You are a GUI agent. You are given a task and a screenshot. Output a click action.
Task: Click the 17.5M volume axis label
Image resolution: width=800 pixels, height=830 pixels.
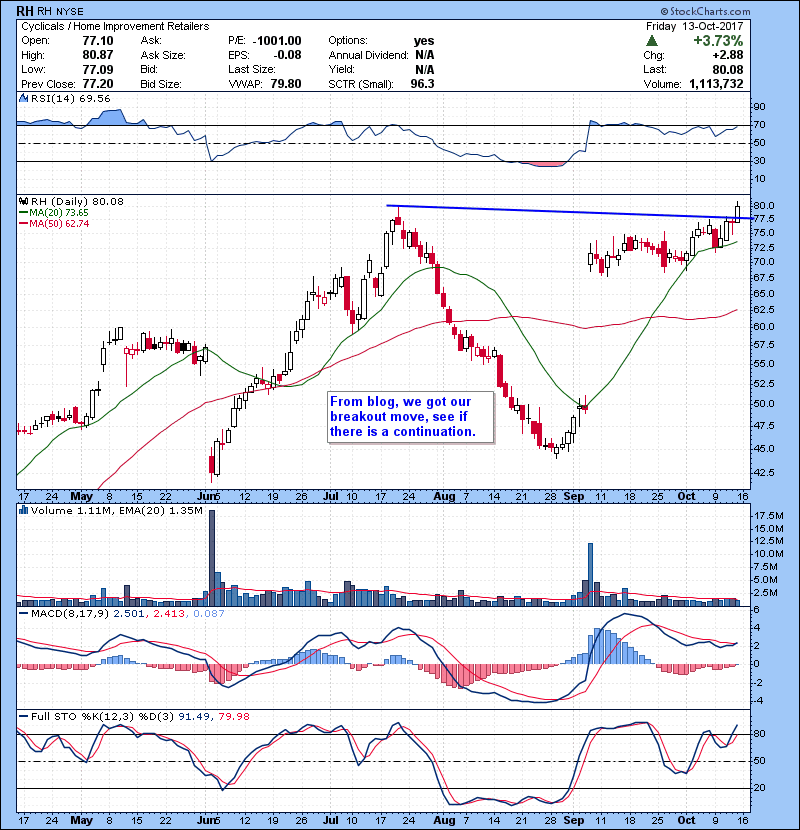click(x=769, y=516)
